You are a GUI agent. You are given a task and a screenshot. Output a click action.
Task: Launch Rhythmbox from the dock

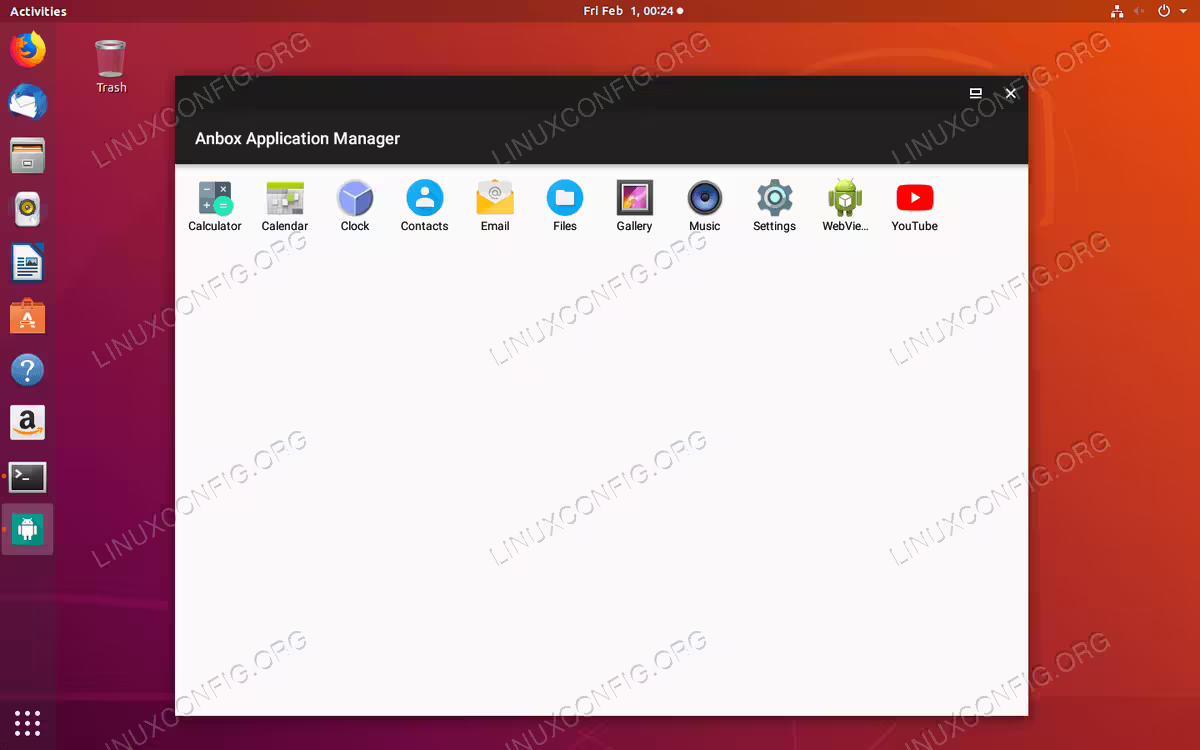click(x=28, y=210)
